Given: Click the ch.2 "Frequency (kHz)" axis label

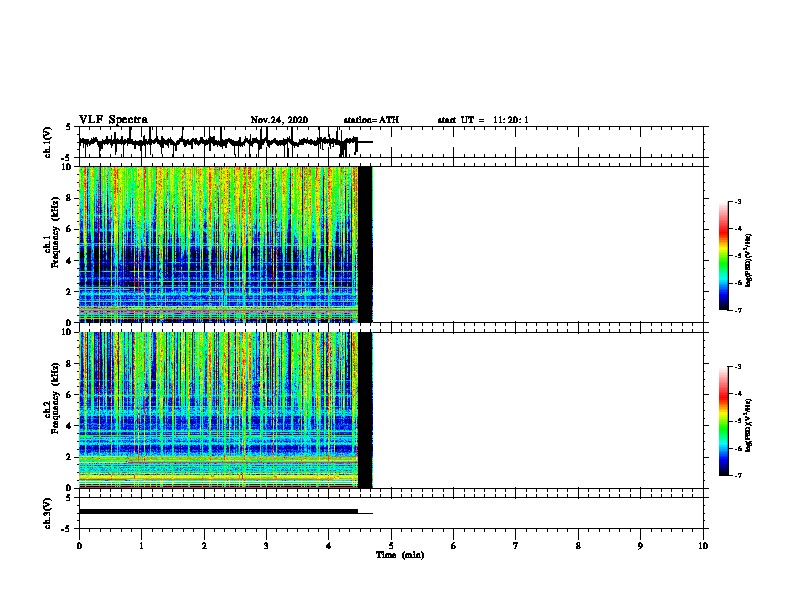Looking at the screenshot, I should [55, 398].
